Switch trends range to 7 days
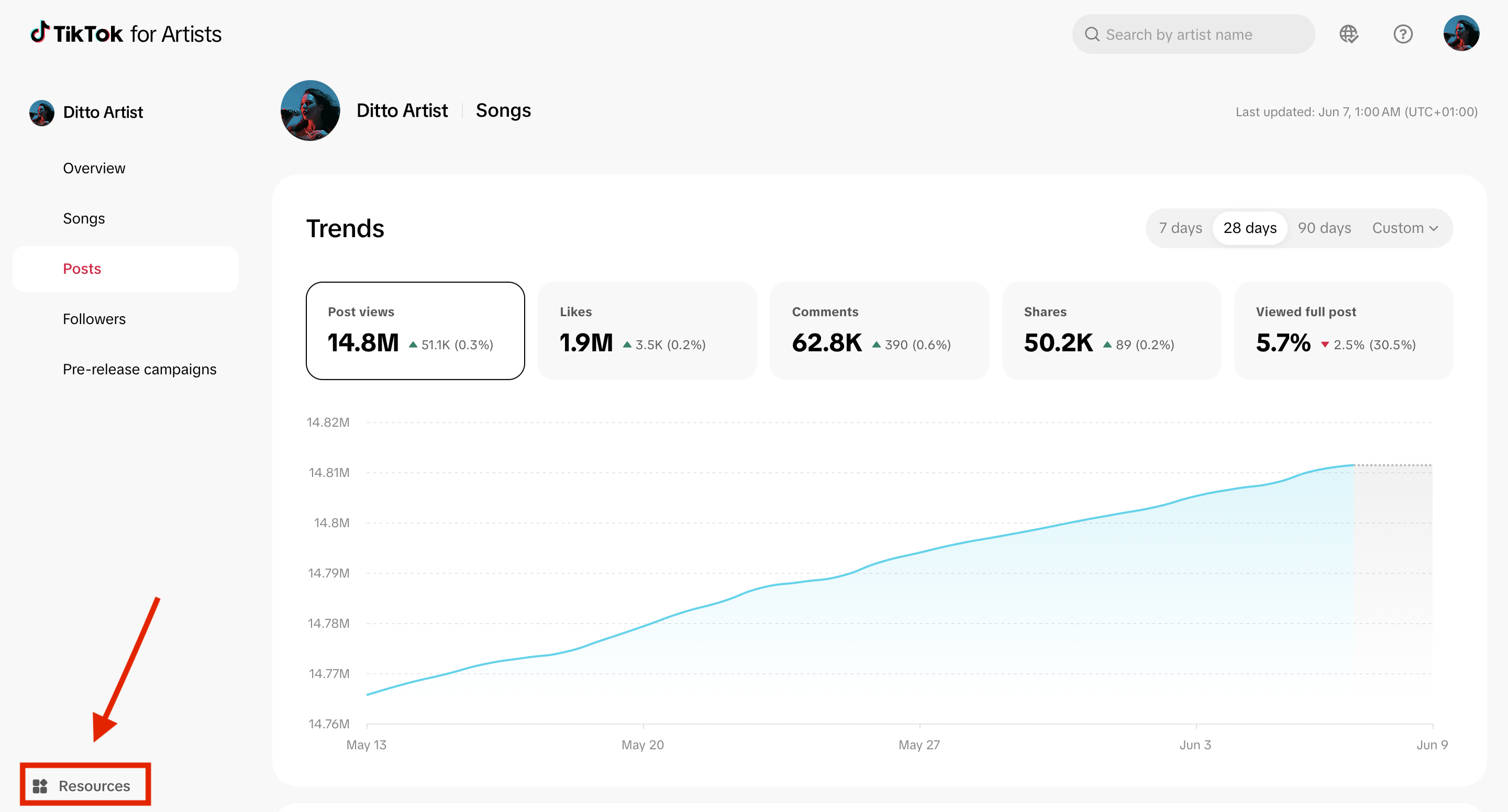Viewport: 1508px width, 812px height. (x=1180, y=228)
